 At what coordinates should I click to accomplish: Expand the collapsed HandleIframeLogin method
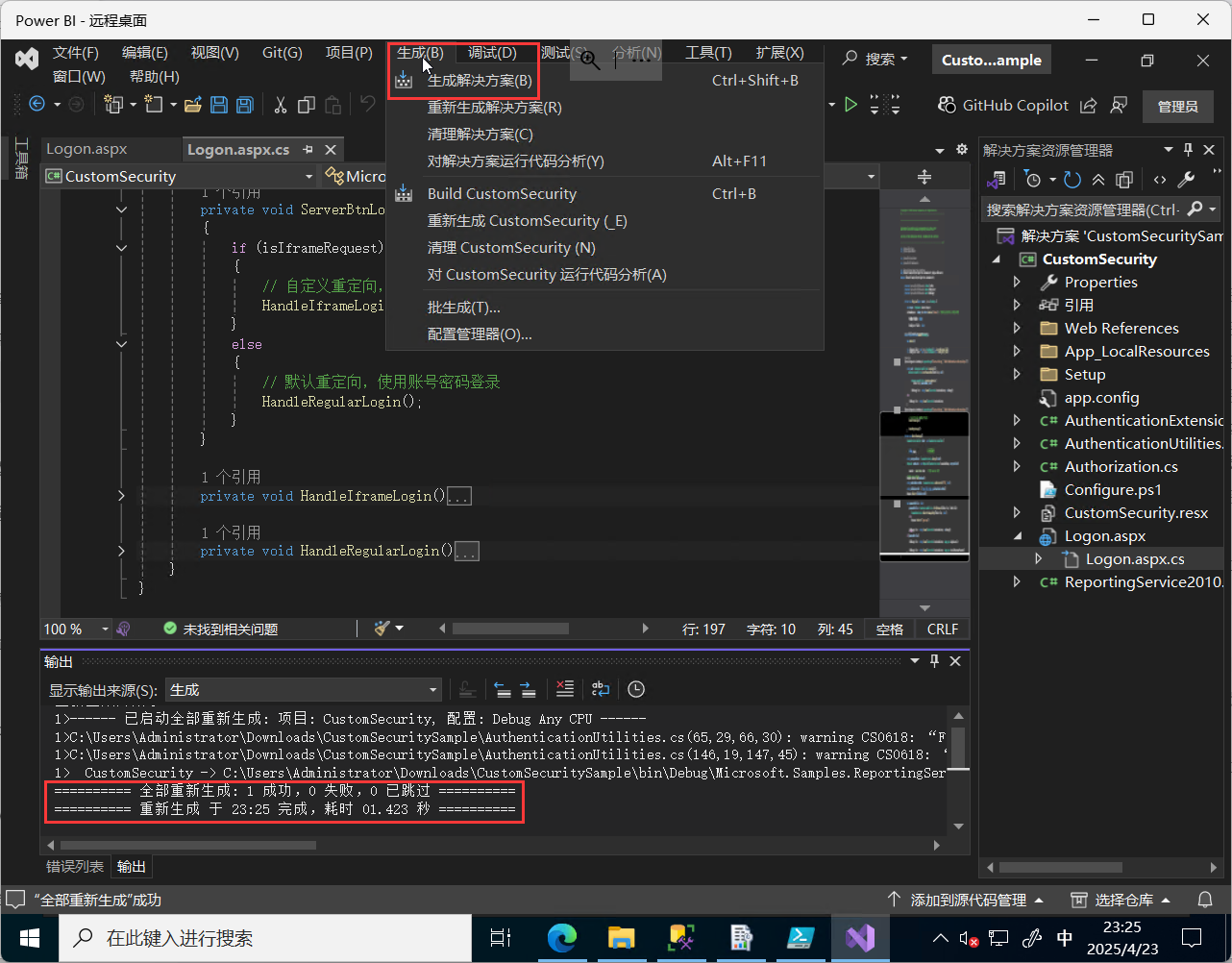(121, 496)
